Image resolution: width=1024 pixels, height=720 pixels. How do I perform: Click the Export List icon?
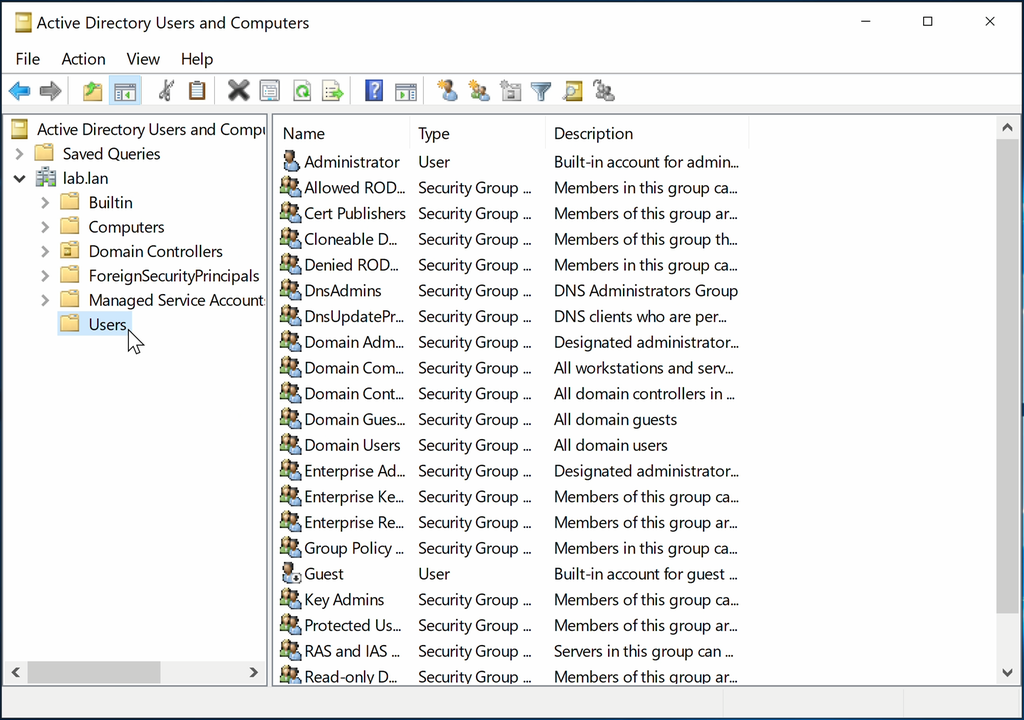332,91
